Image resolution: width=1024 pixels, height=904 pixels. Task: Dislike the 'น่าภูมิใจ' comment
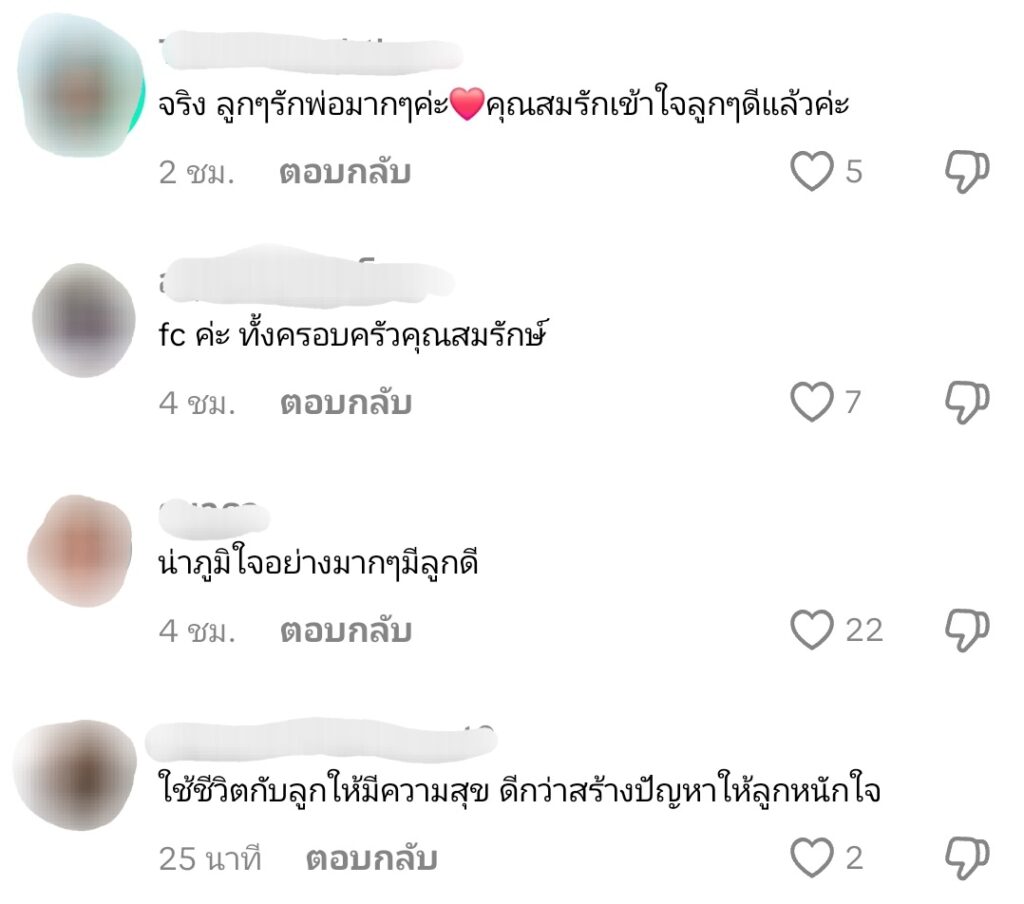pyautogui.click(x=967, y=630)
